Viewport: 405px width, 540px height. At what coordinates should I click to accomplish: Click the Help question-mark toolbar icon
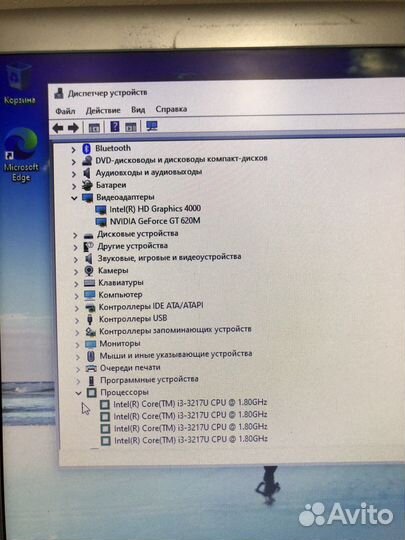(x=115, y=126)
